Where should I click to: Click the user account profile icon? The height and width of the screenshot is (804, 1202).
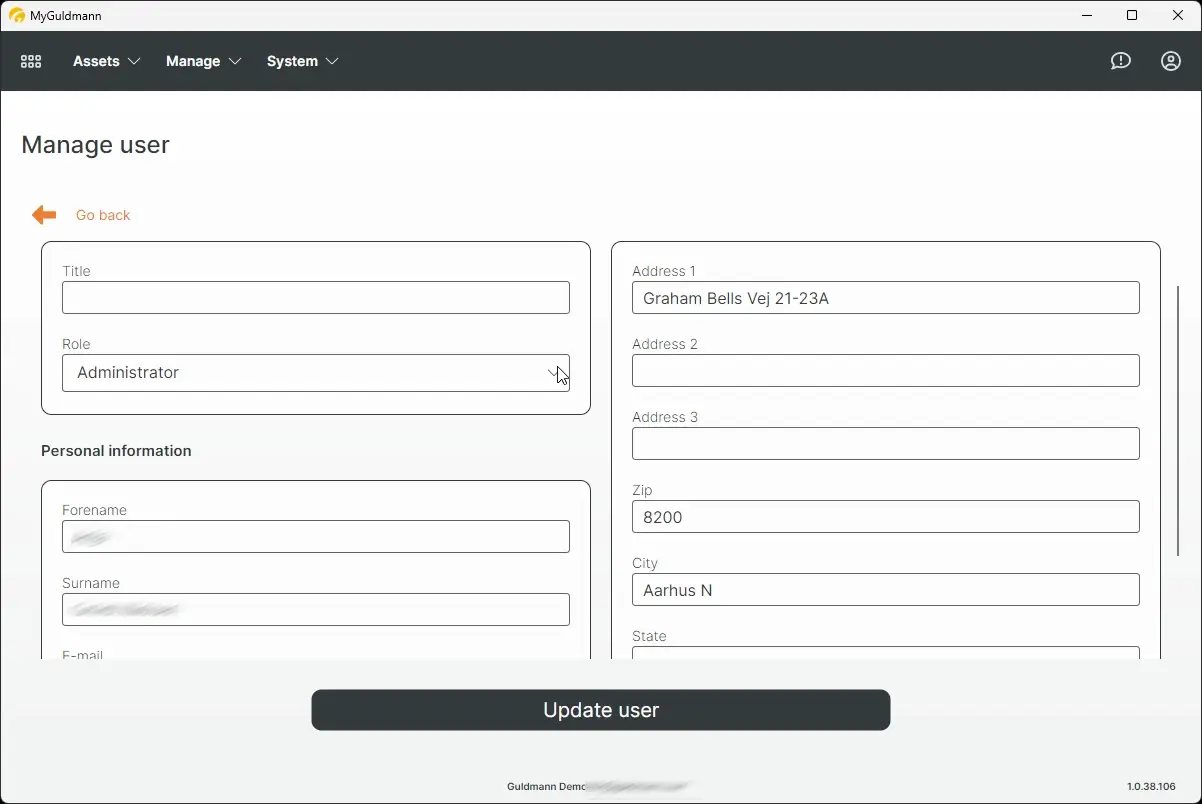[x=1170, y=61]
